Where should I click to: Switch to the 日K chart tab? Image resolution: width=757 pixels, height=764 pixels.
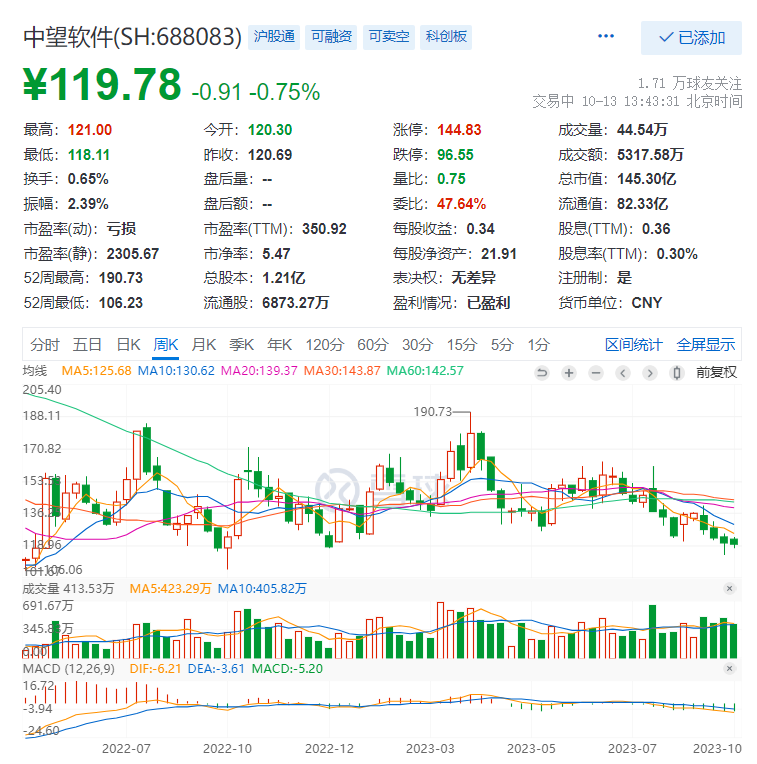tap(128, 345)
